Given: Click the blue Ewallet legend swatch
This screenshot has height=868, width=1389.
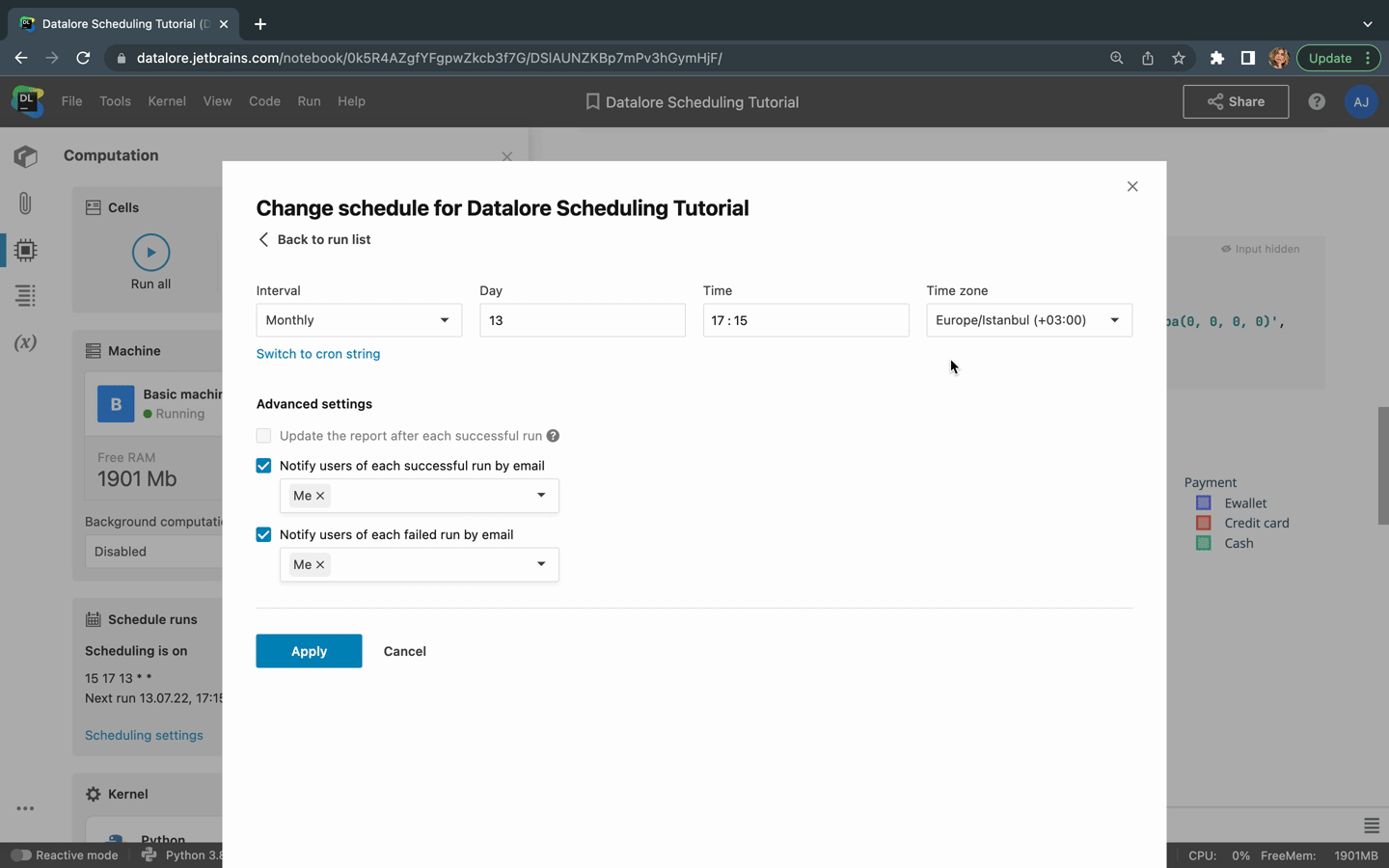Looking at the screenshot, I should (1203, 502).
